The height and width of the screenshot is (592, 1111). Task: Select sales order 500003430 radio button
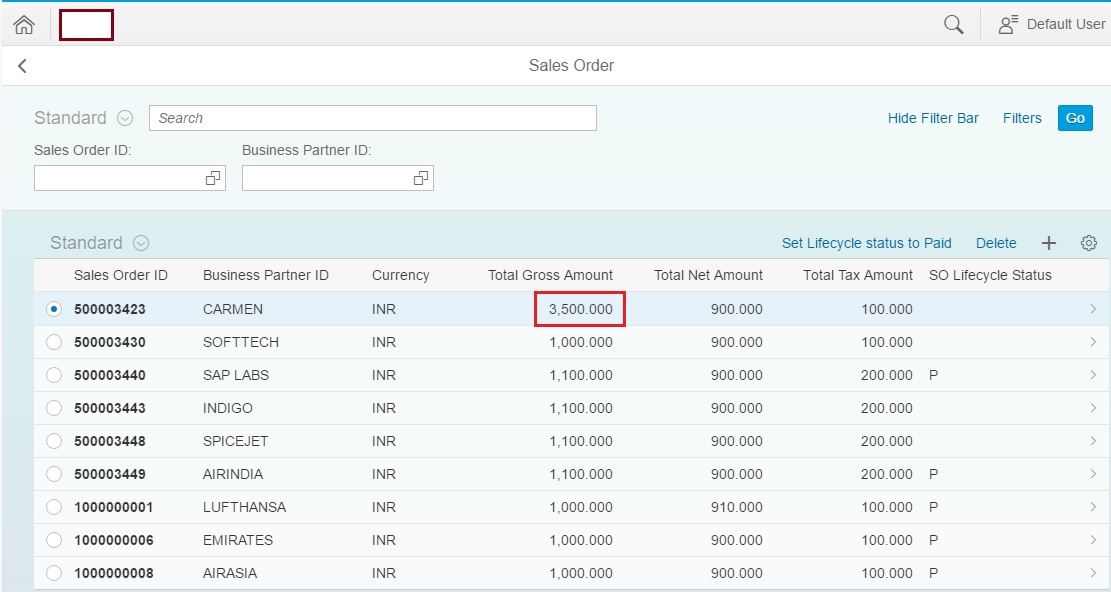[x=53, y=341]
